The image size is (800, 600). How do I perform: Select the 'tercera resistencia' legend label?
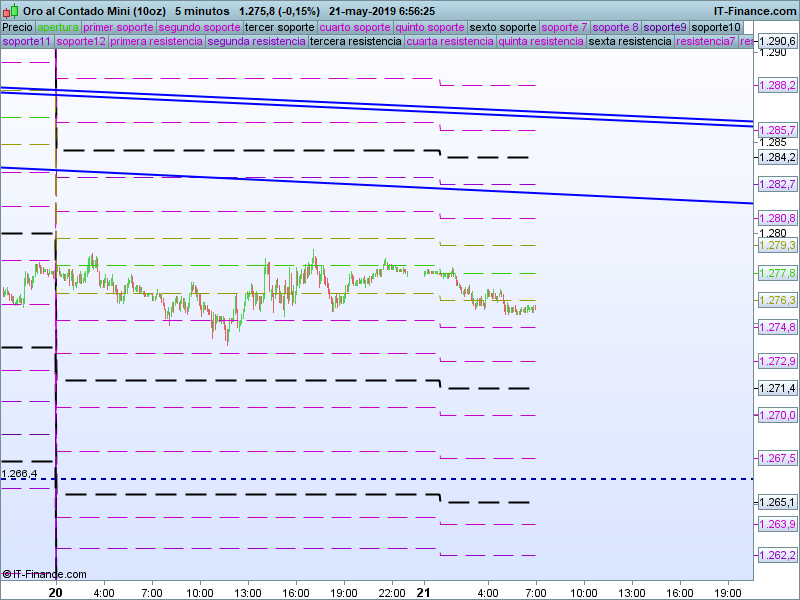pos(356,42)
